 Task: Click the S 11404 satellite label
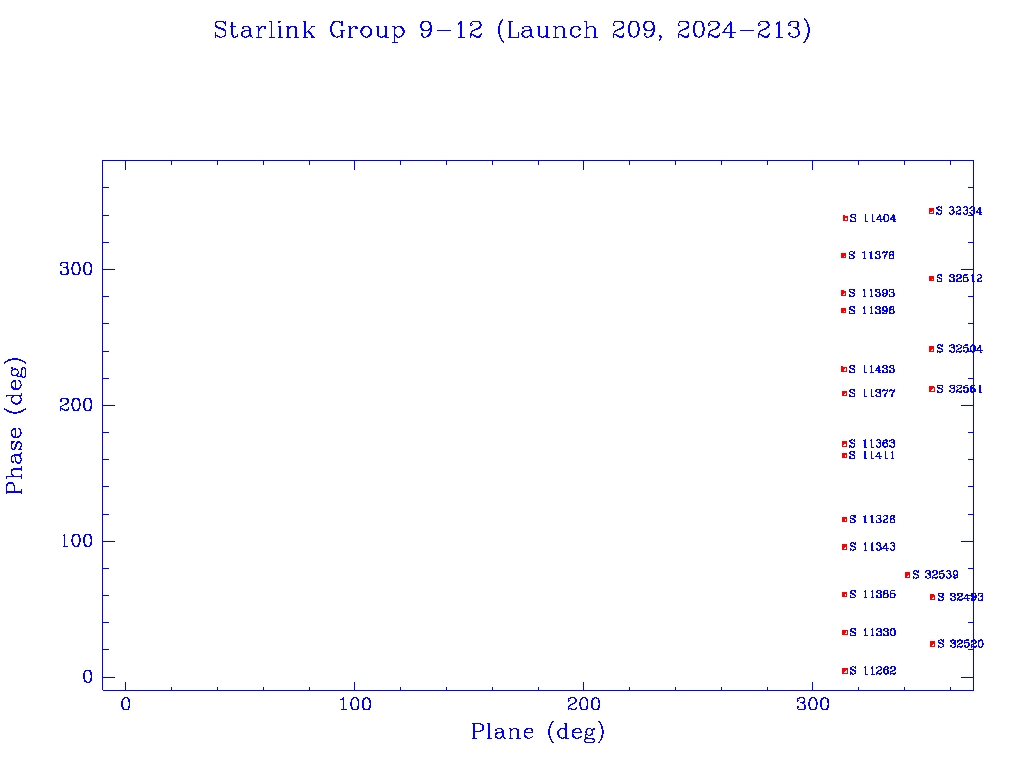872,219
